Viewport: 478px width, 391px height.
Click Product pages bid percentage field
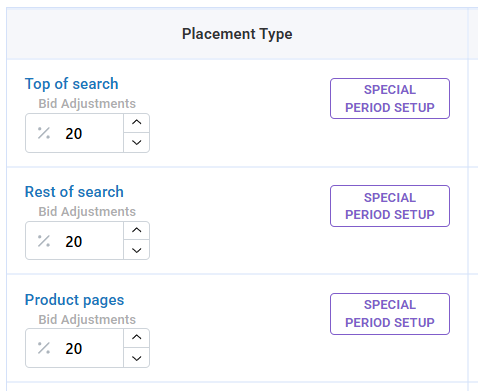74,348
